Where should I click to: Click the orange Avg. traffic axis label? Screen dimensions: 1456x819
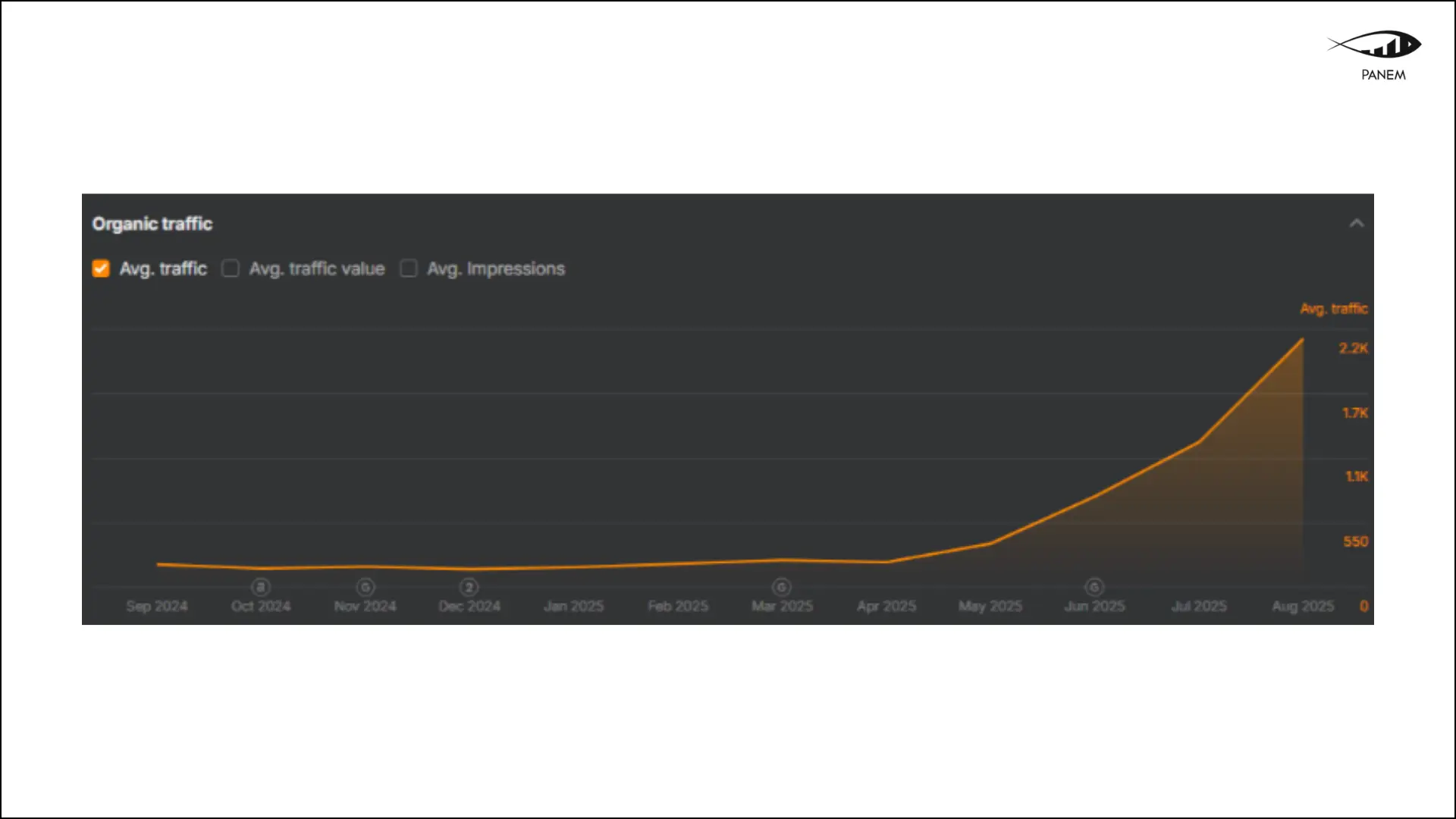[x=1333, y=309]
